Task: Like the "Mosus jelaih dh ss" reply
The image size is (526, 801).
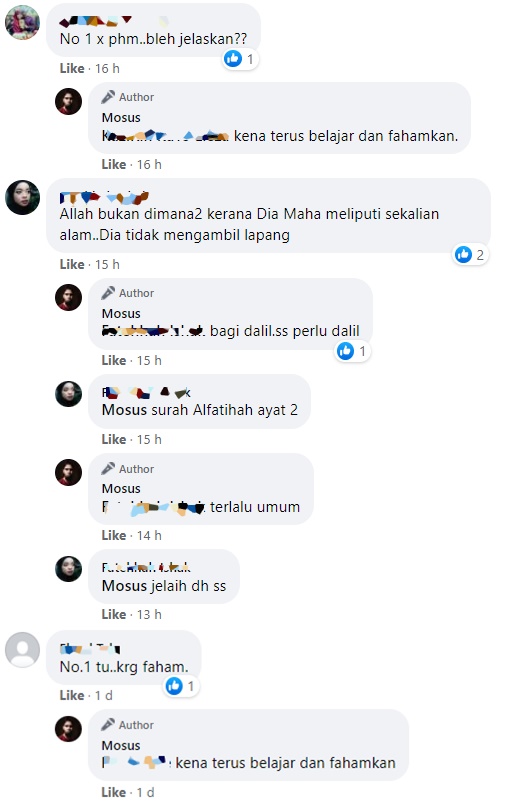Action: coord(114,614)
